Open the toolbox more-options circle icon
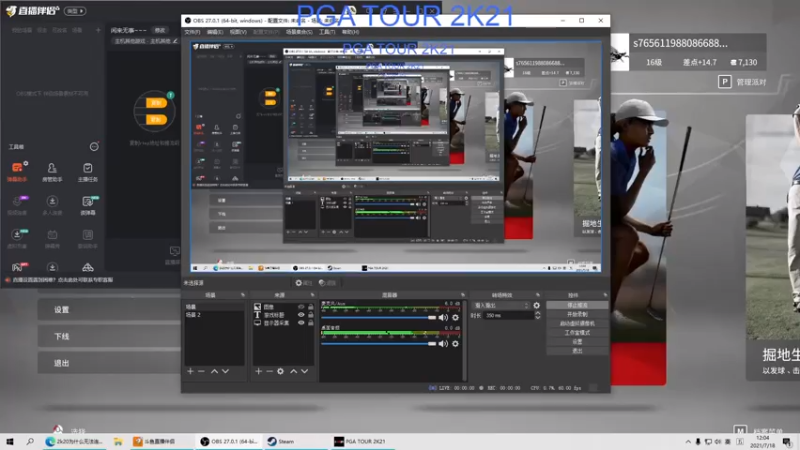 point(94,147)
